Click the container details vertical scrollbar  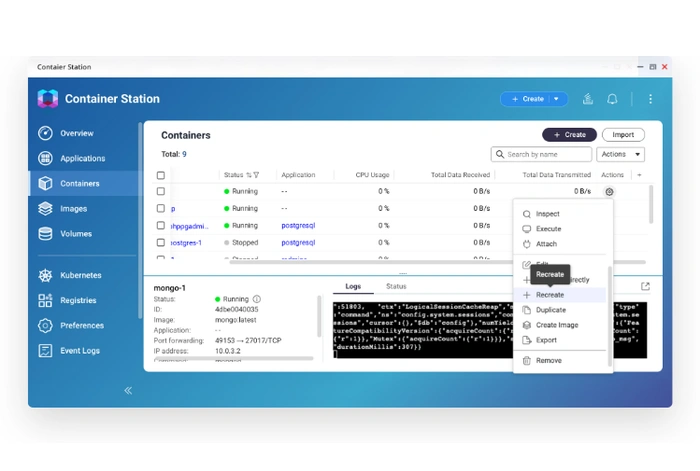click(x=319, y=316)
